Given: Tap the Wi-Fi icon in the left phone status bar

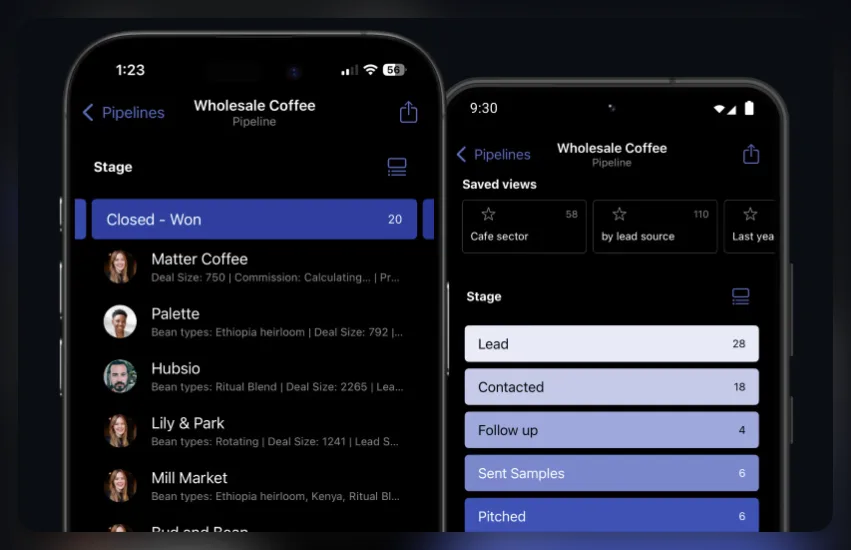Looking at the screenshot, I should pos(370,69).
